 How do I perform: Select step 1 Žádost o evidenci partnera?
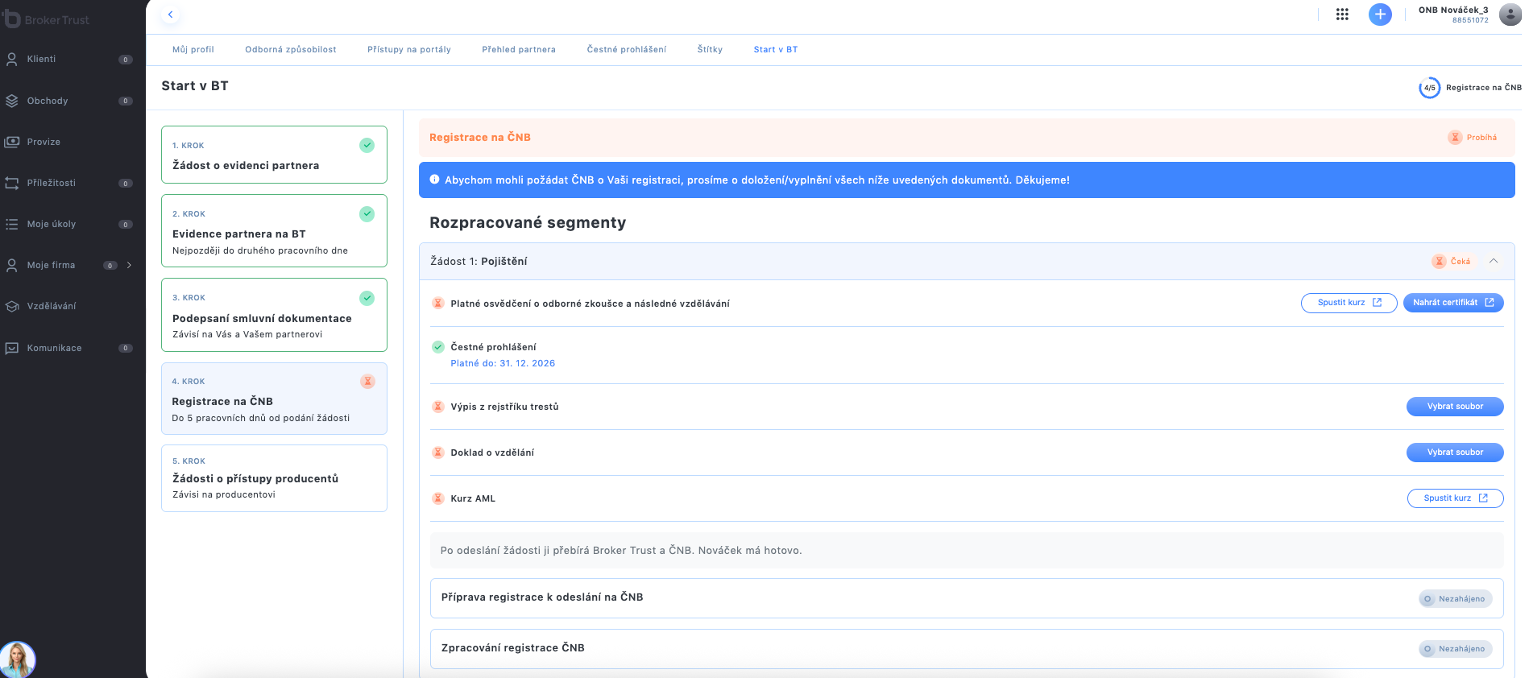tap(274, 155)
